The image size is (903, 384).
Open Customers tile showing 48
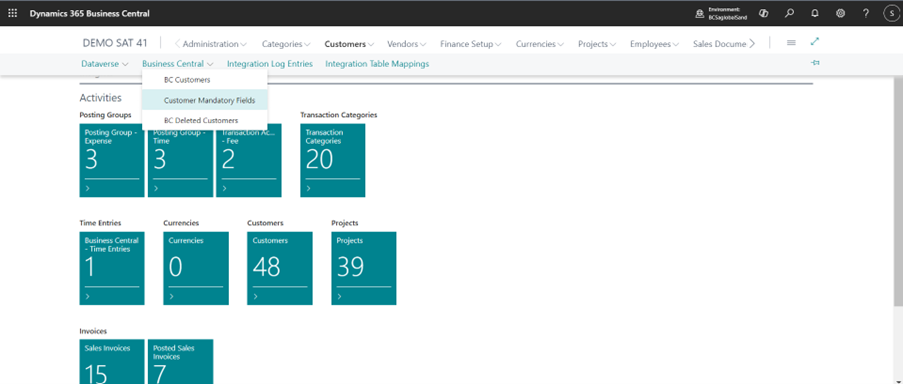280,268
